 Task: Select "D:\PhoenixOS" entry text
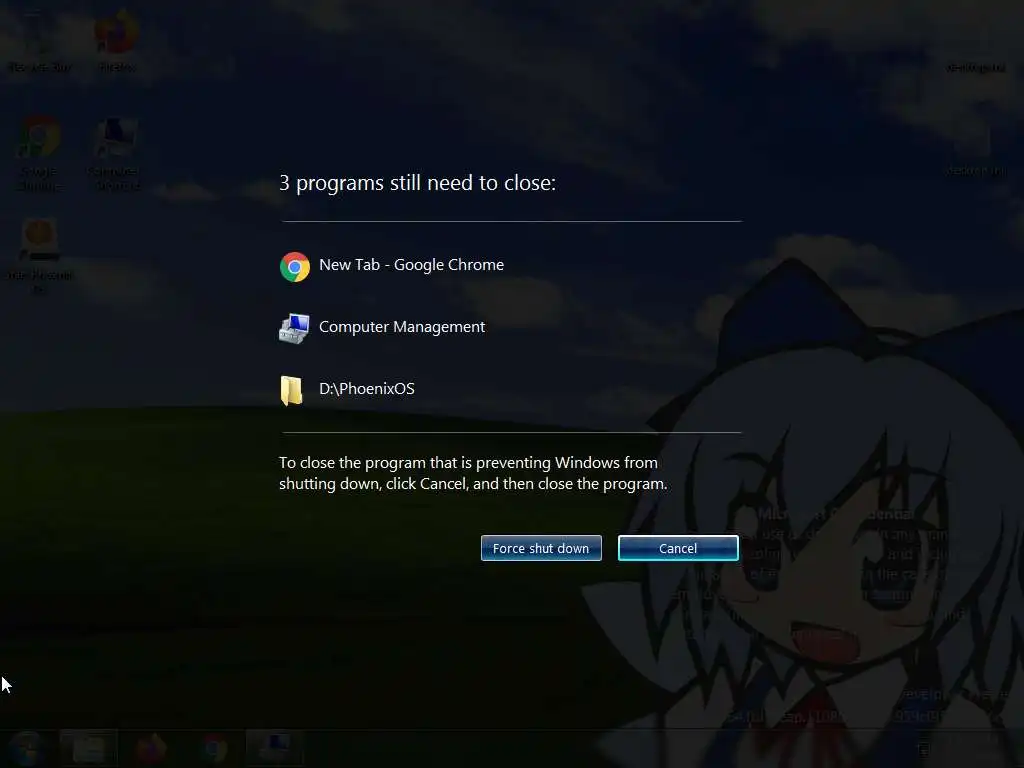click(x=366, y=389)
